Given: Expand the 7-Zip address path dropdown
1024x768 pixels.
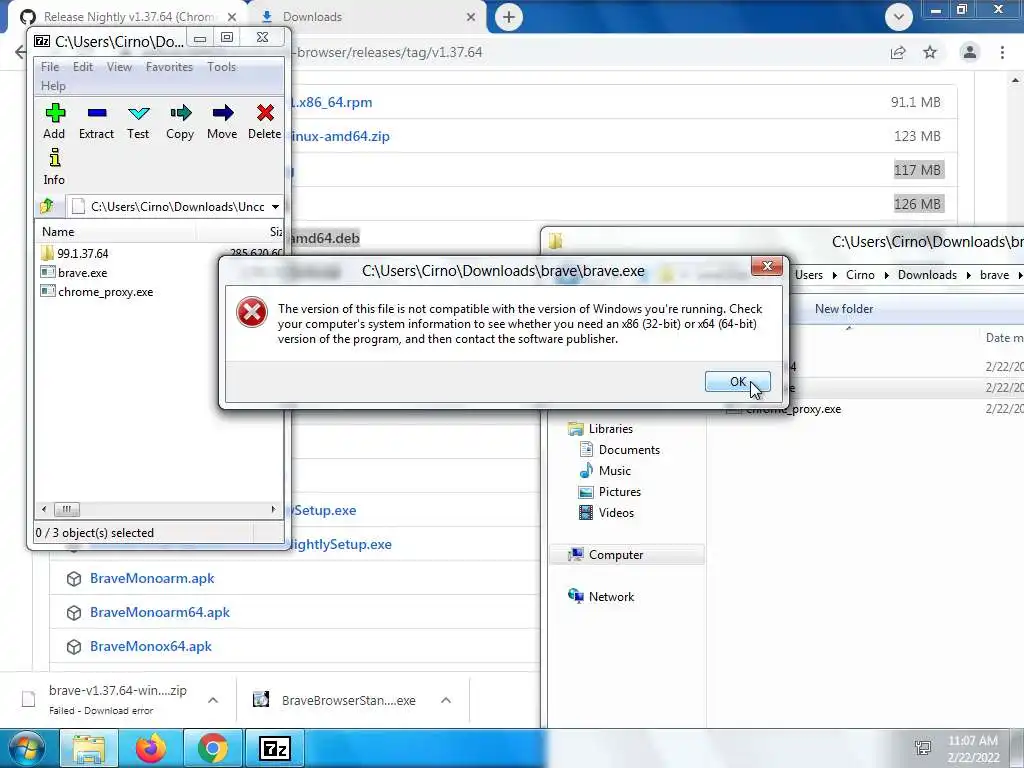Looking at the screenshot, I should tap(276, 207).
